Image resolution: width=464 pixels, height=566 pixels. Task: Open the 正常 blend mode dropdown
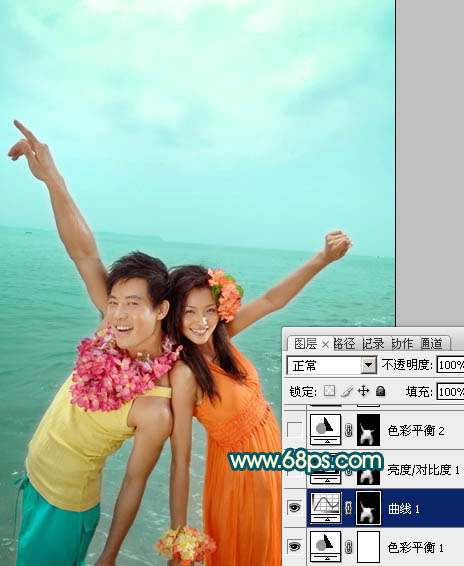click(331, 365)
